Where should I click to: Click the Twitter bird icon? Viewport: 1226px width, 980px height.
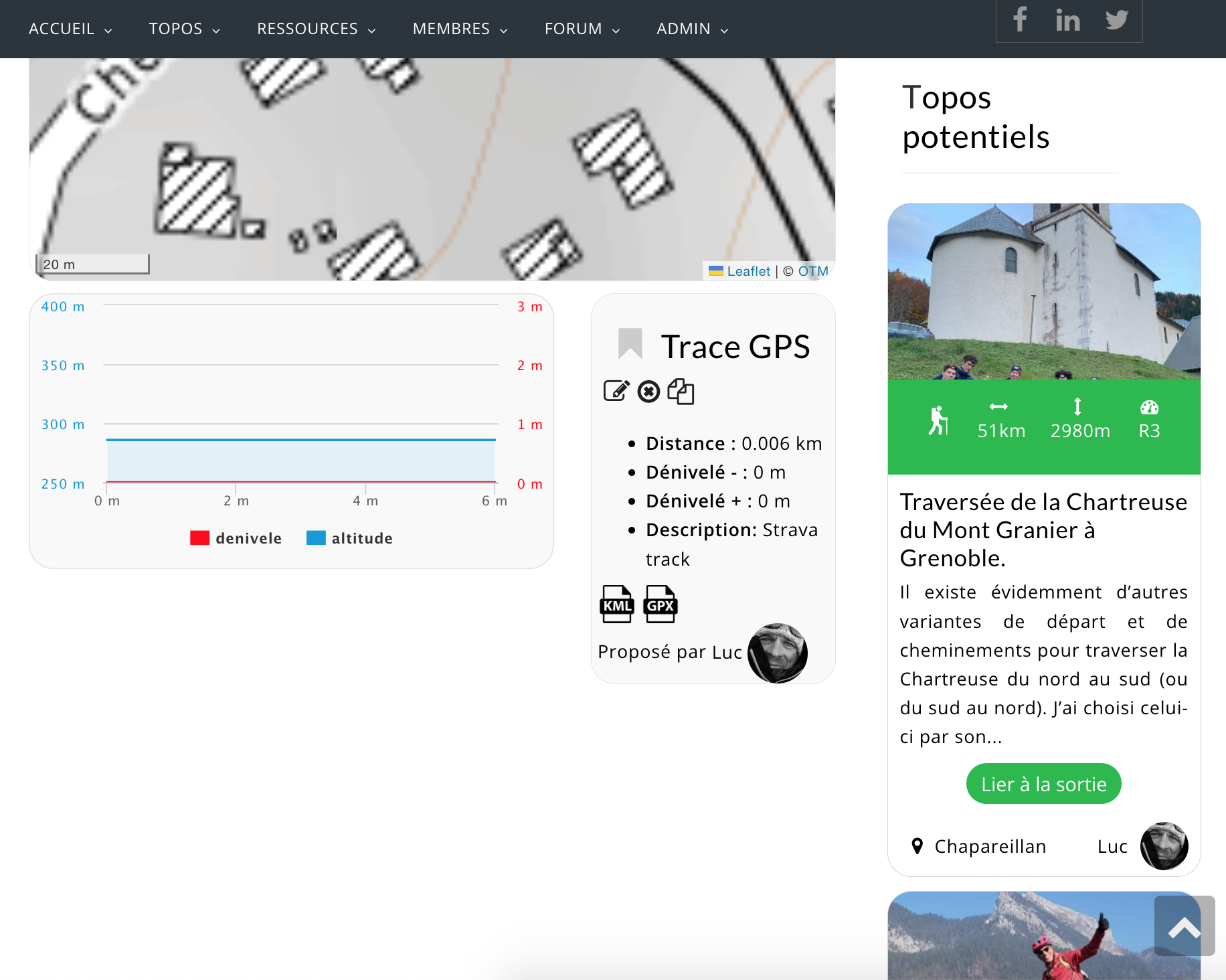[1116, 19]
